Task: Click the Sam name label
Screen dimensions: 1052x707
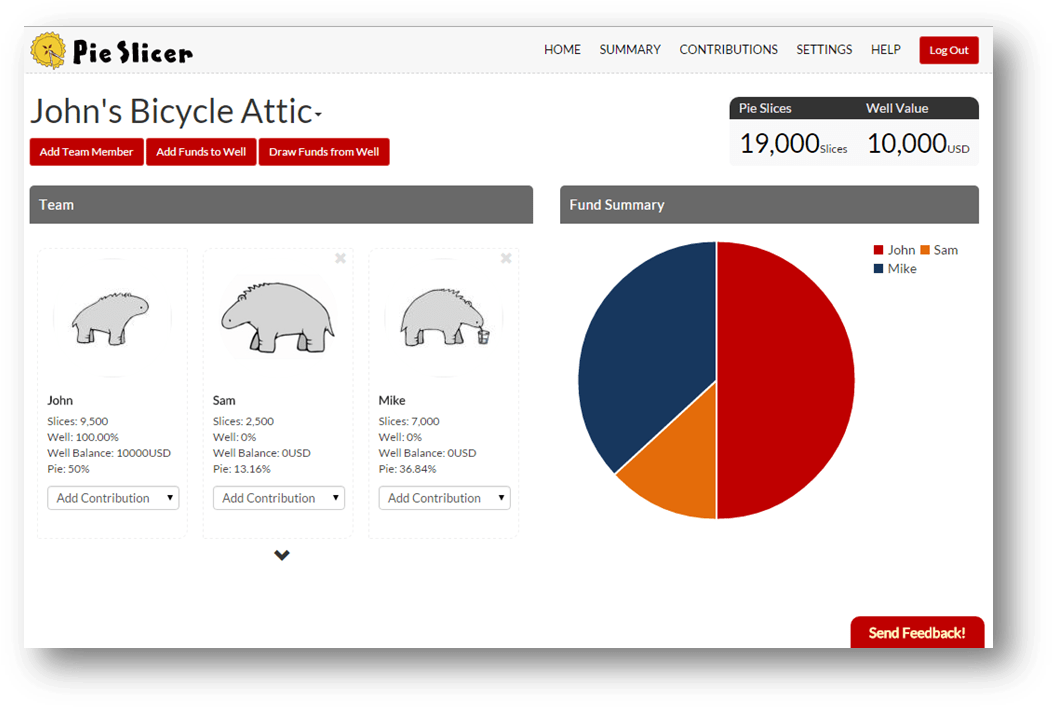Action: pyautogui.click(x=224, y=400)
